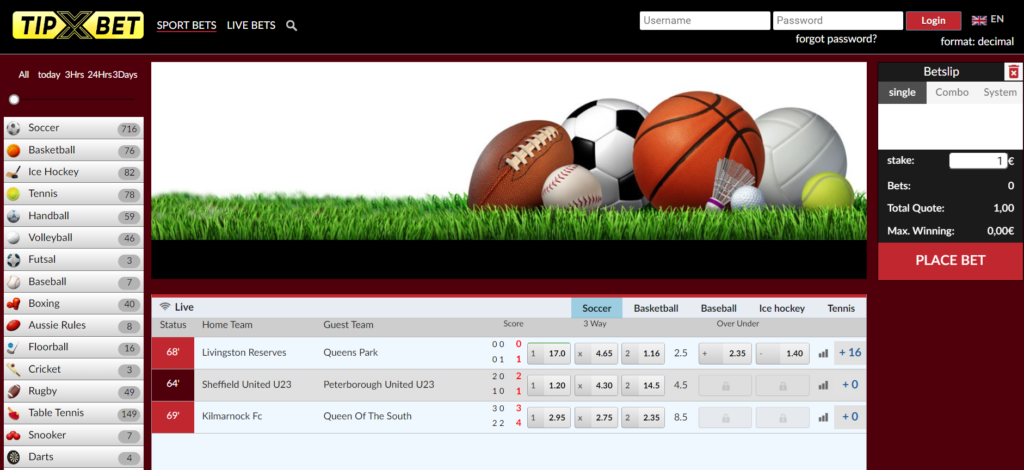Screen dimensions: 1024x470
Task: Bet away win 14.5 on Peterborough United U23
Action: [643, 385]
